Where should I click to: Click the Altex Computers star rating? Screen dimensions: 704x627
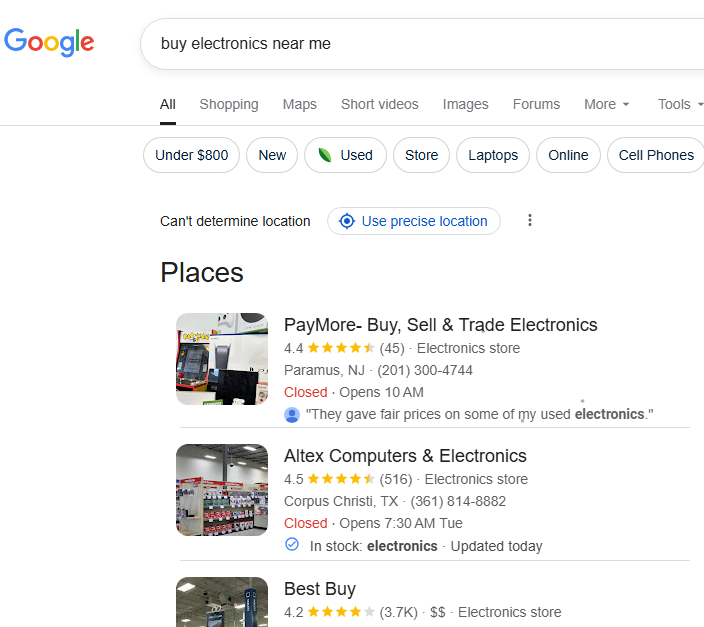pos(341,479)
